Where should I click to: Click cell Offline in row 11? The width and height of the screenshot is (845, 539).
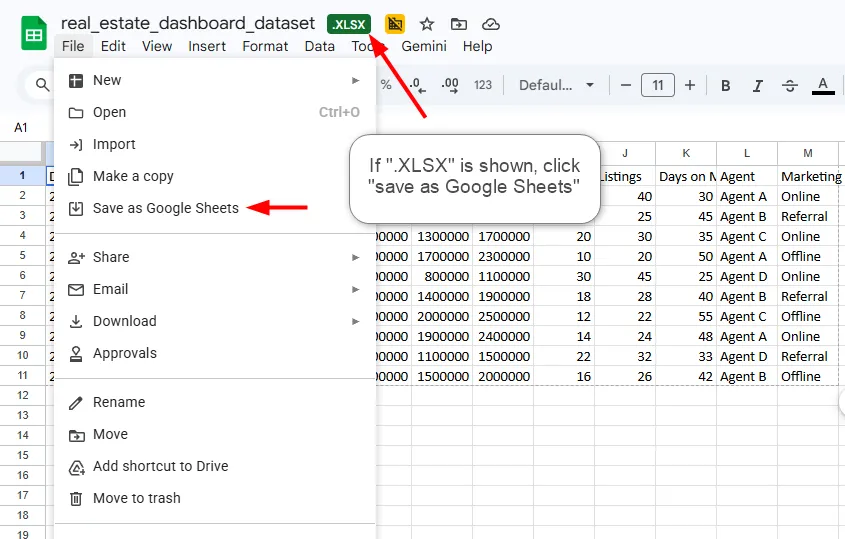pyautogui.click(x=808, y=376)
